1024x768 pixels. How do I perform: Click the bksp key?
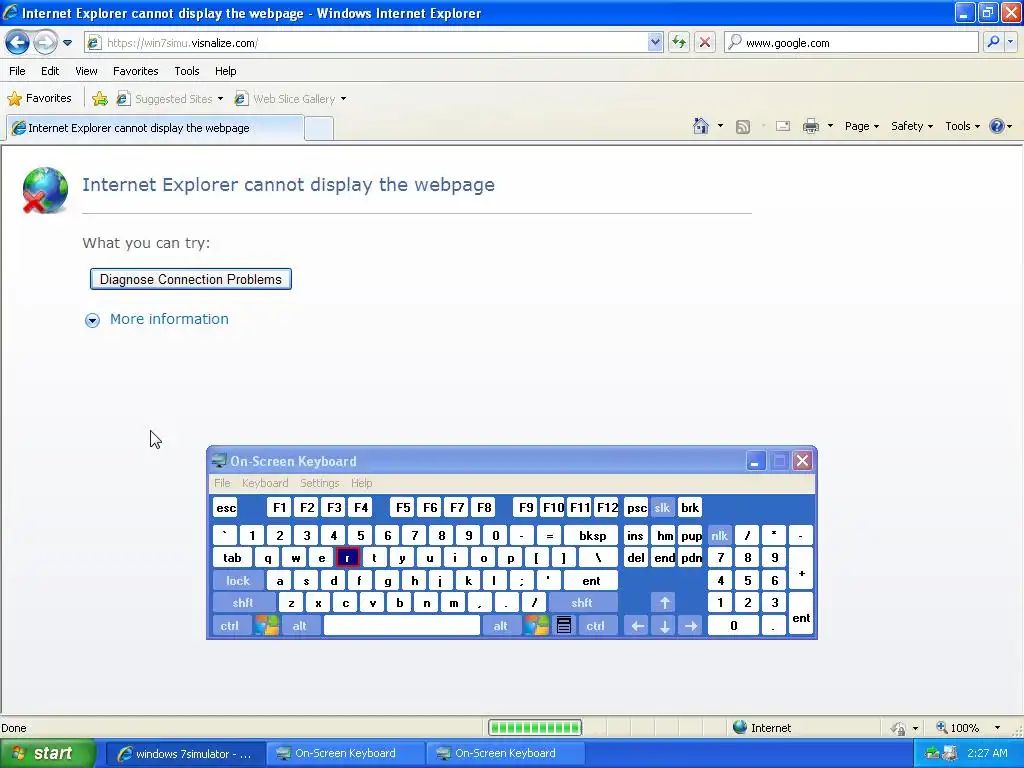click(x=592, y=536)
